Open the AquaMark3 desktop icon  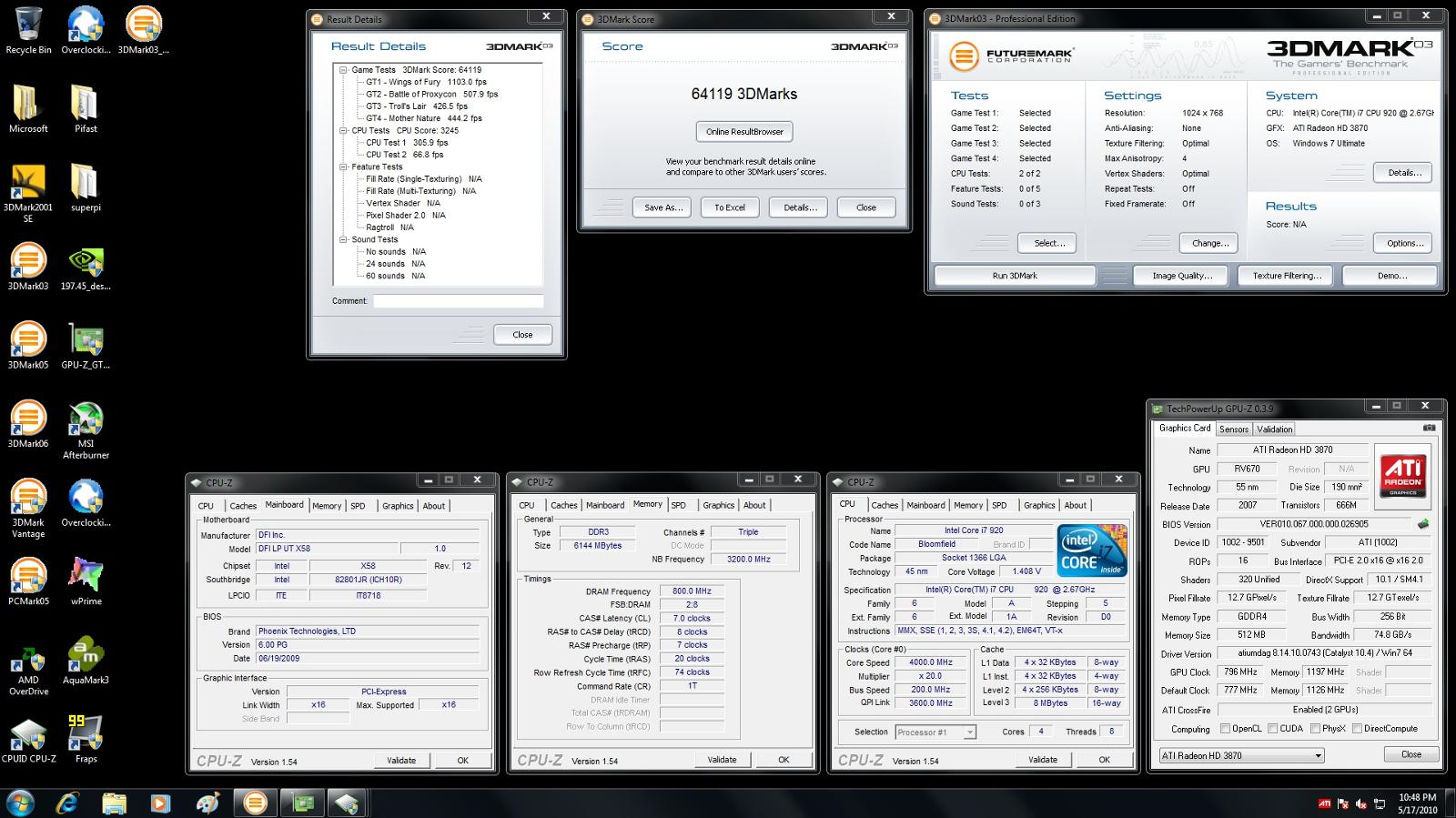(86, 661)
